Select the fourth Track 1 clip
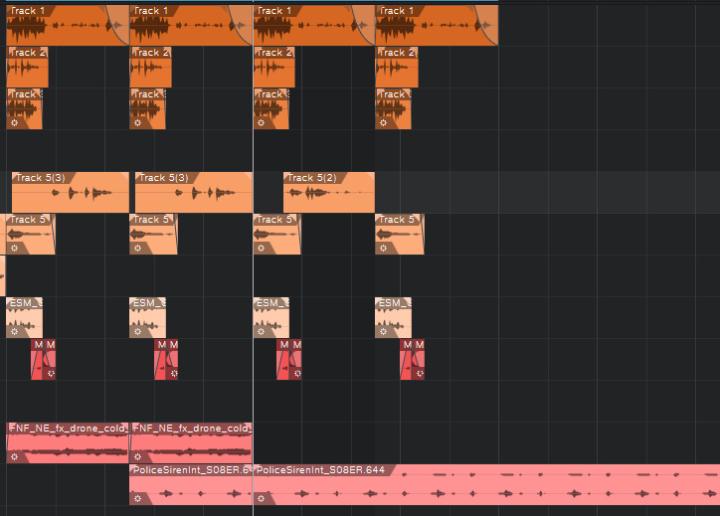 tap(437, 26)
